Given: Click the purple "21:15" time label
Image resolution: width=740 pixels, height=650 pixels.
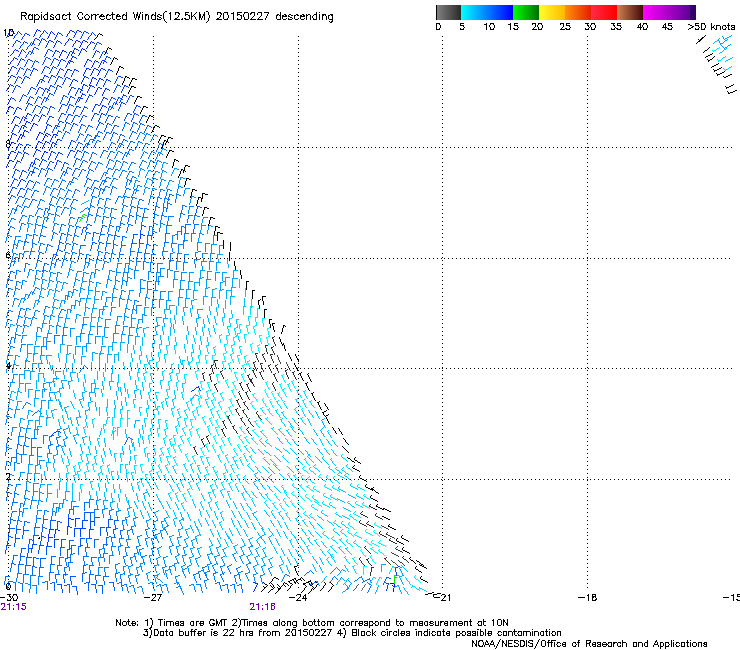Looking at the screenshot, I should (x=14, y=607).
